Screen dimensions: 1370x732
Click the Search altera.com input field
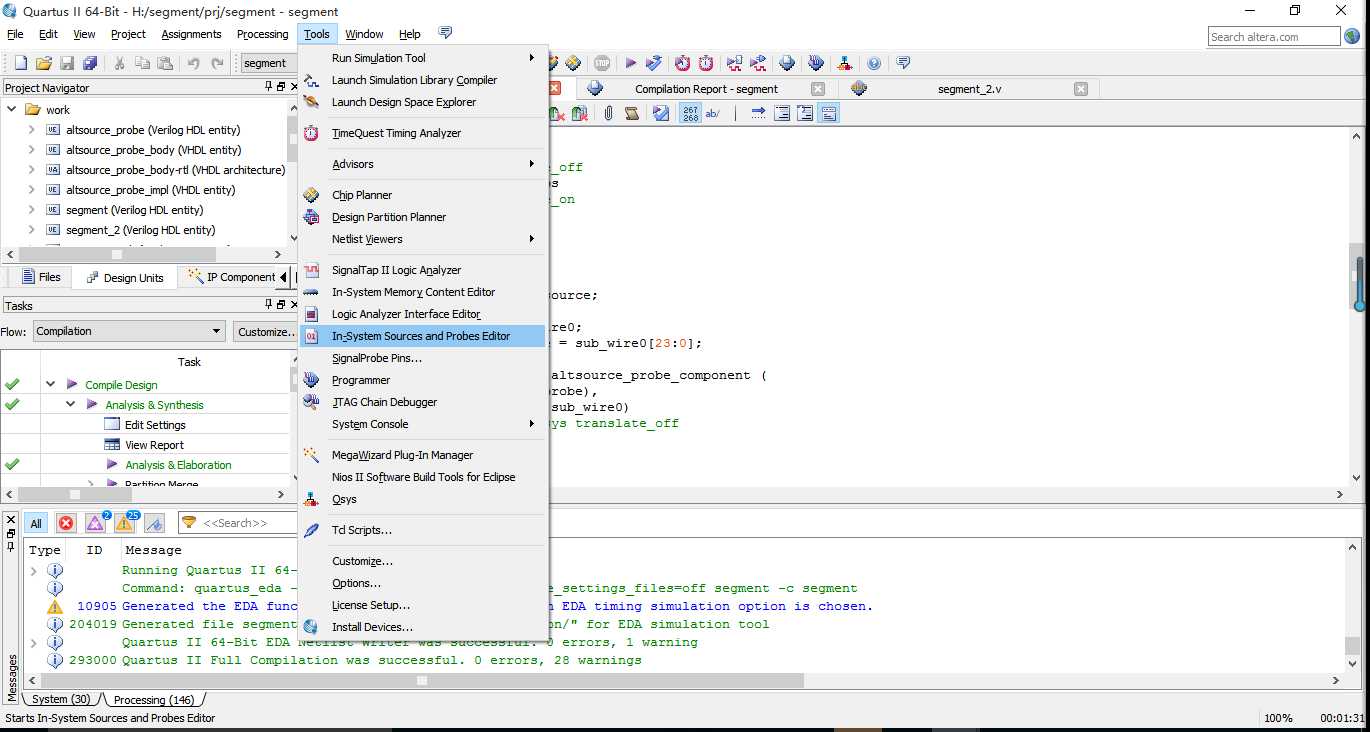tap(1273, 37)
